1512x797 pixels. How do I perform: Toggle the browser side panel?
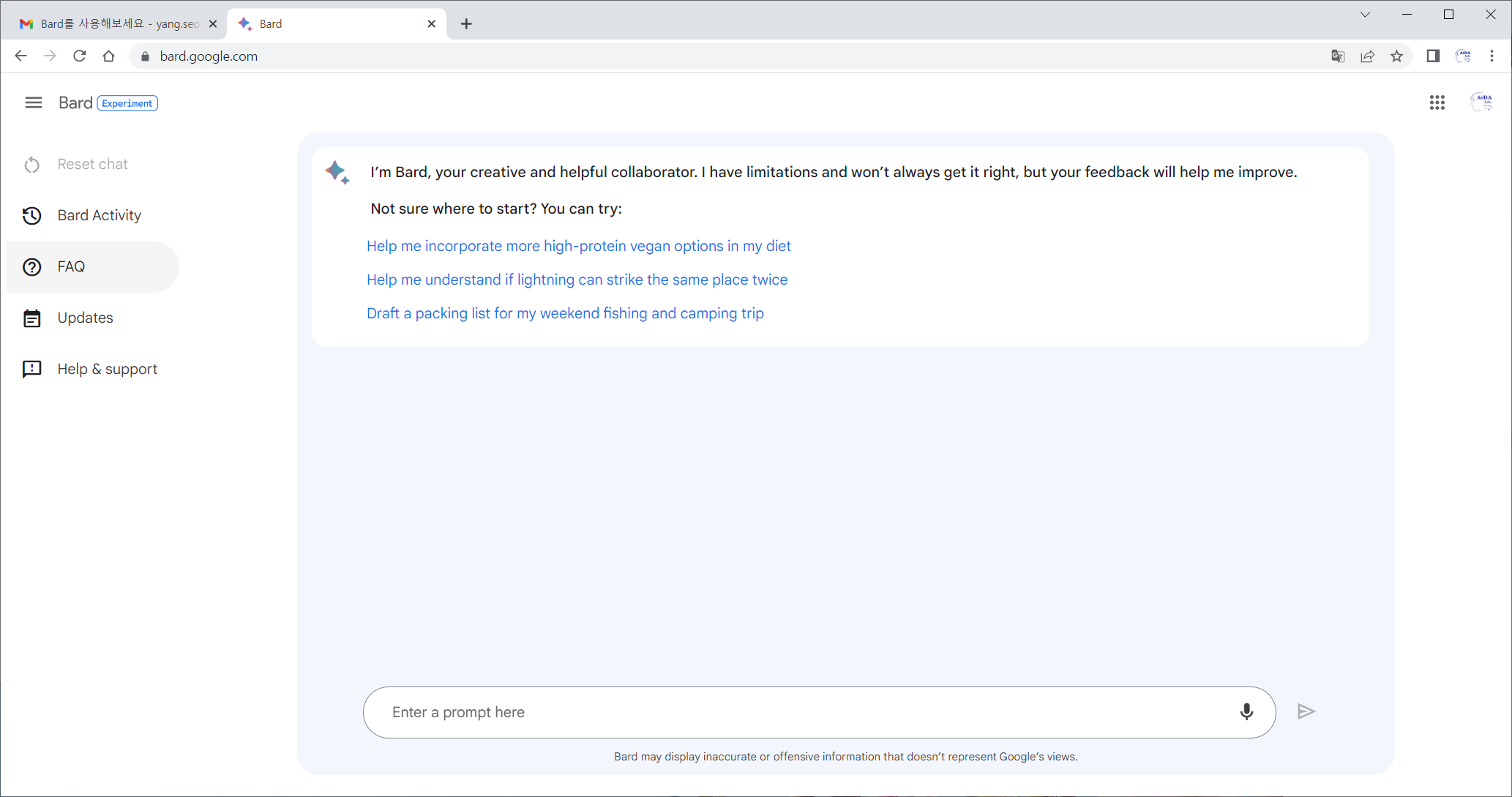1433,56
